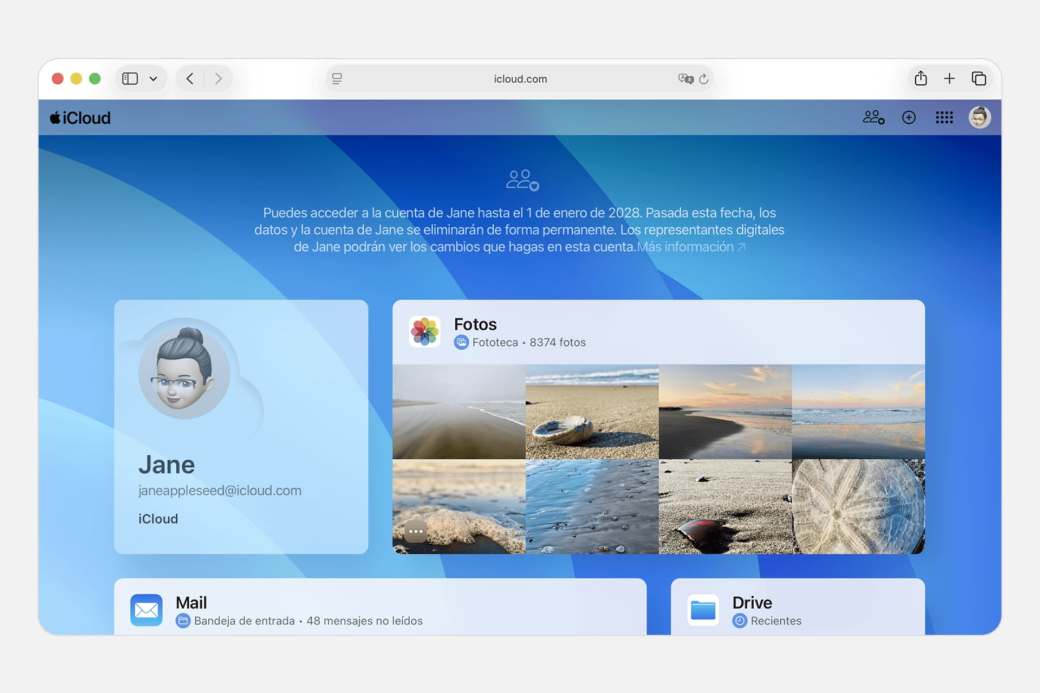Viewport: 1040px width, 693px height.
Task: Toggle the Safari sidebar
Action: [x=130, y=79]
